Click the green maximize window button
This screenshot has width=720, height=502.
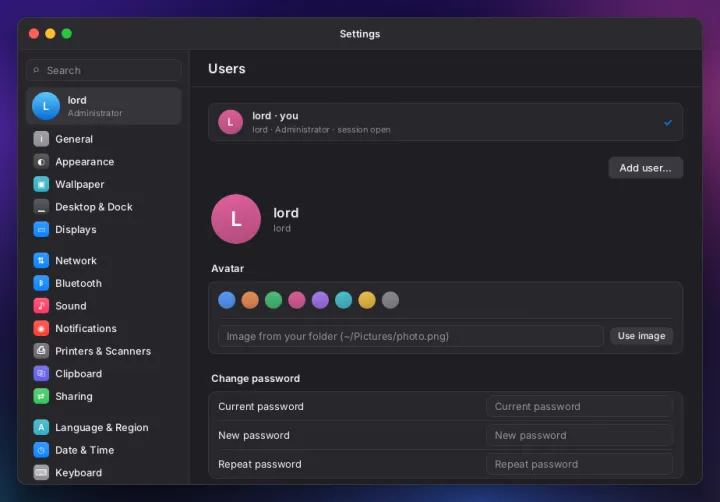click(x=67, y=34)
